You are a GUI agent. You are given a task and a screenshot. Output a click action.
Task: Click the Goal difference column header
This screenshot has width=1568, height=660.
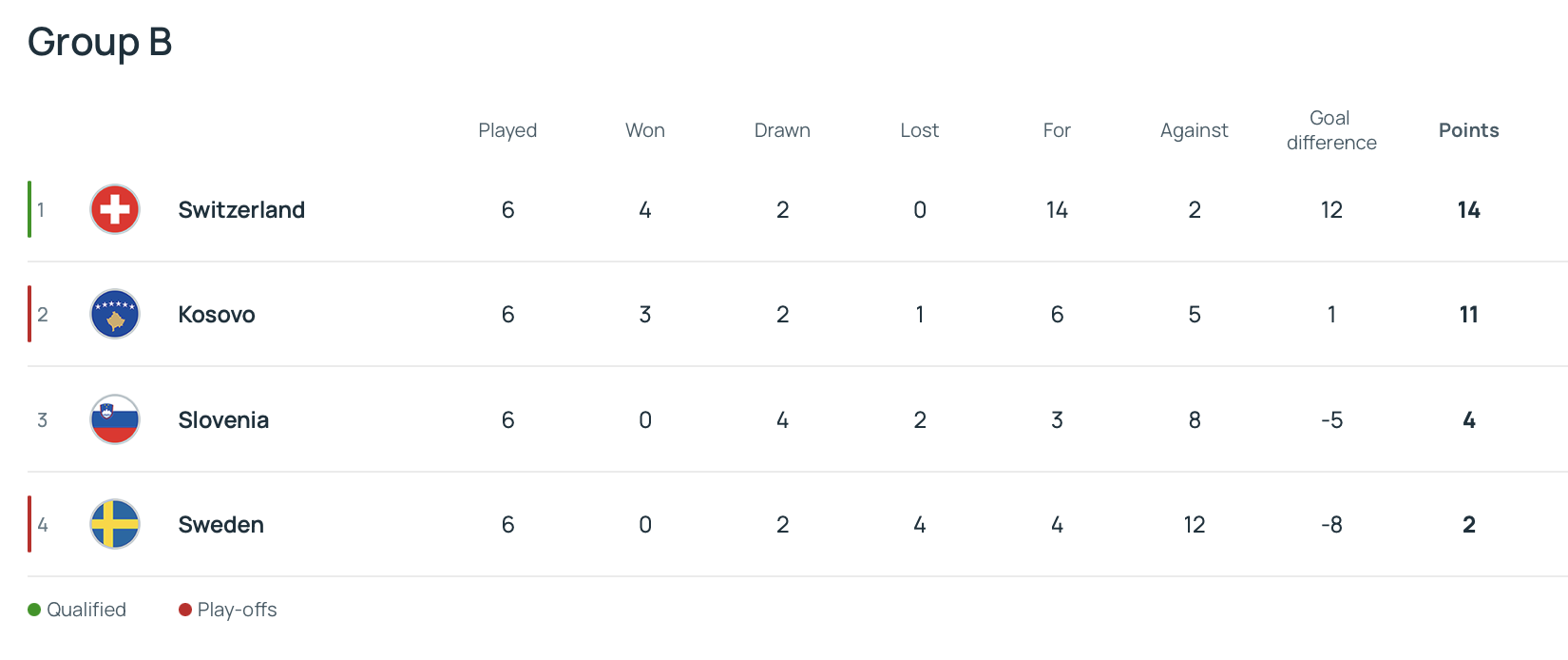pyautogui.click(x=1331, y=130)
